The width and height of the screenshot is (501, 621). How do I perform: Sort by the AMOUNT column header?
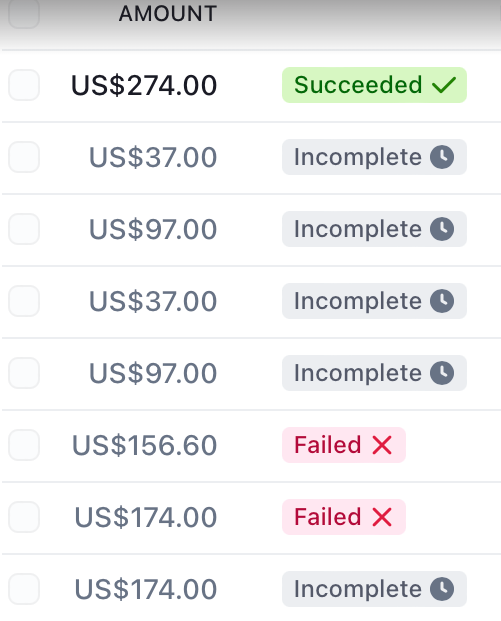[x=168, y=13]
